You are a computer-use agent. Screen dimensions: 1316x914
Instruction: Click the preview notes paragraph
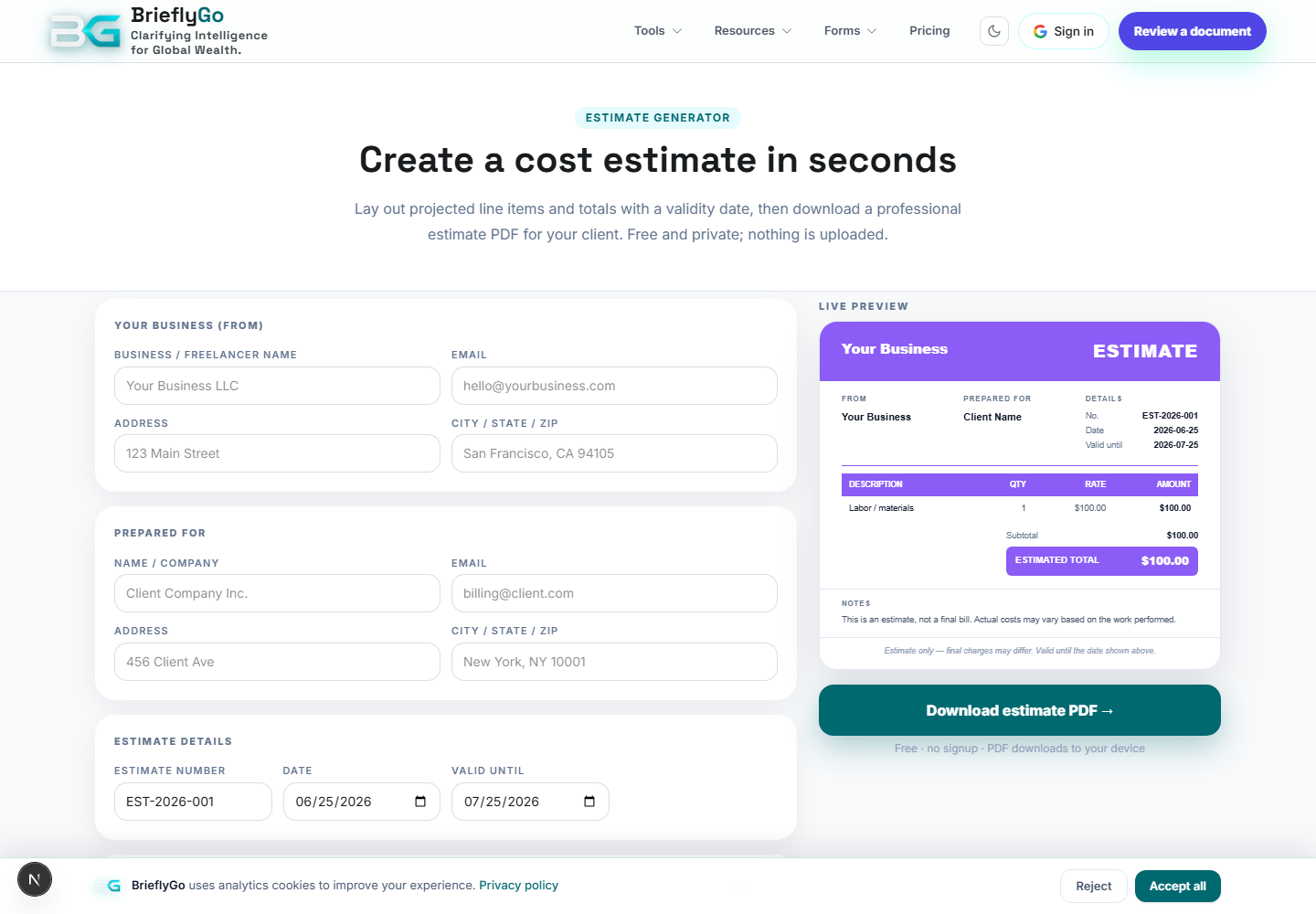[1008, 620]
